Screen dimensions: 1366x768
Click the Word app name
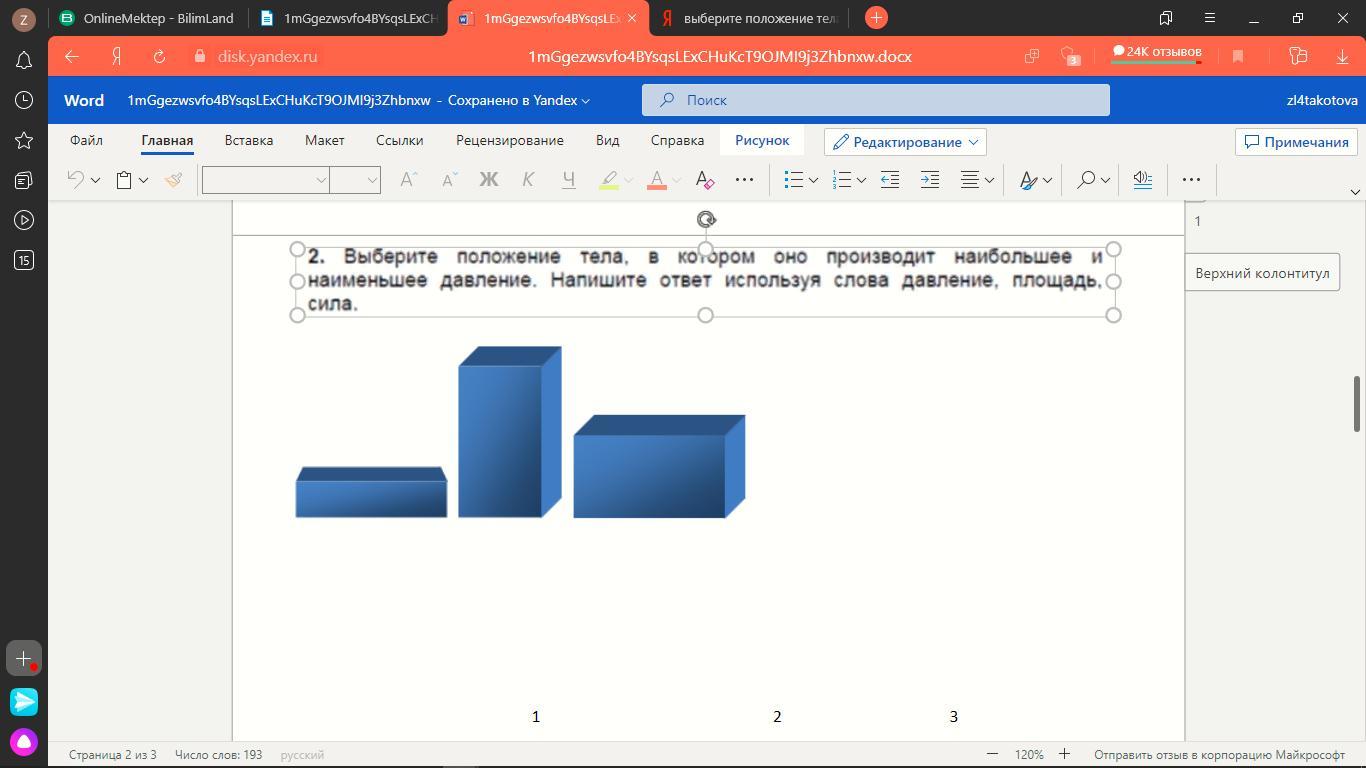(84, 100)
